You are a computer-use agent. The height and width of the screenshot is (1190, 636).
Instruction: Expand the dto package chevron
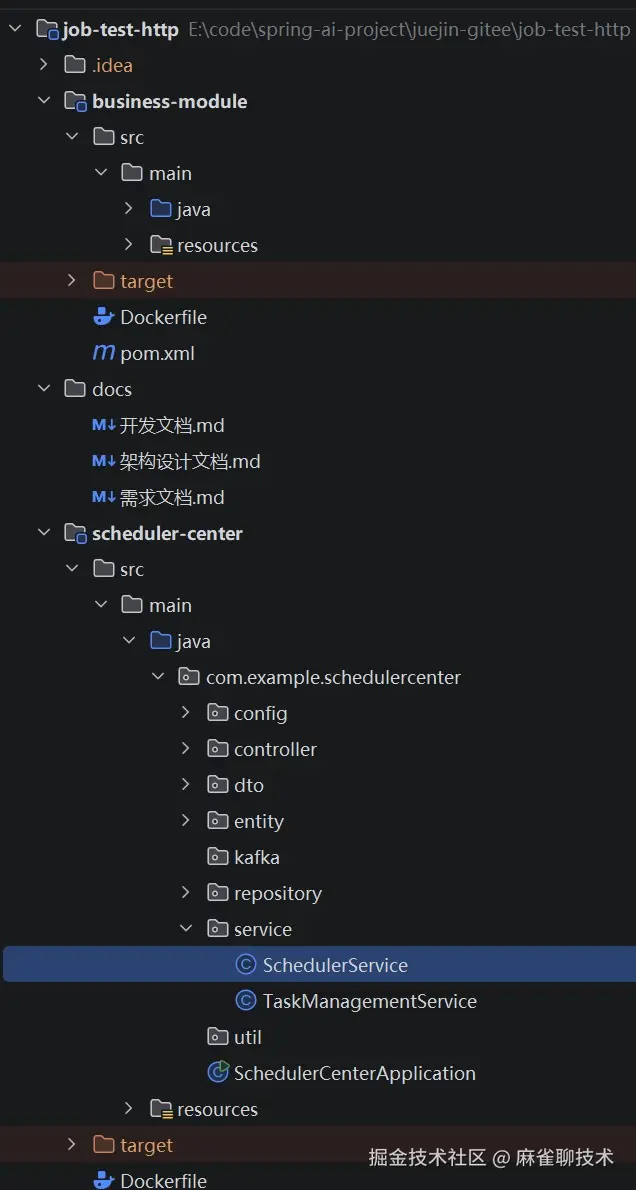[186, 785]
